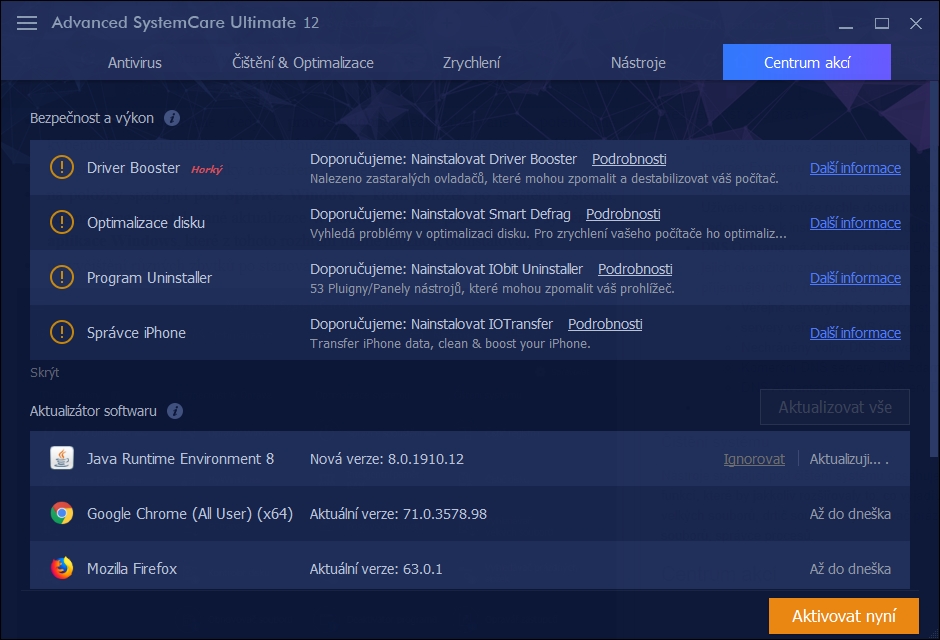Viewport: 940px width, 640px height.
Task: Open Podrobnosti for Driver Booster
Action: pos(629,158)
